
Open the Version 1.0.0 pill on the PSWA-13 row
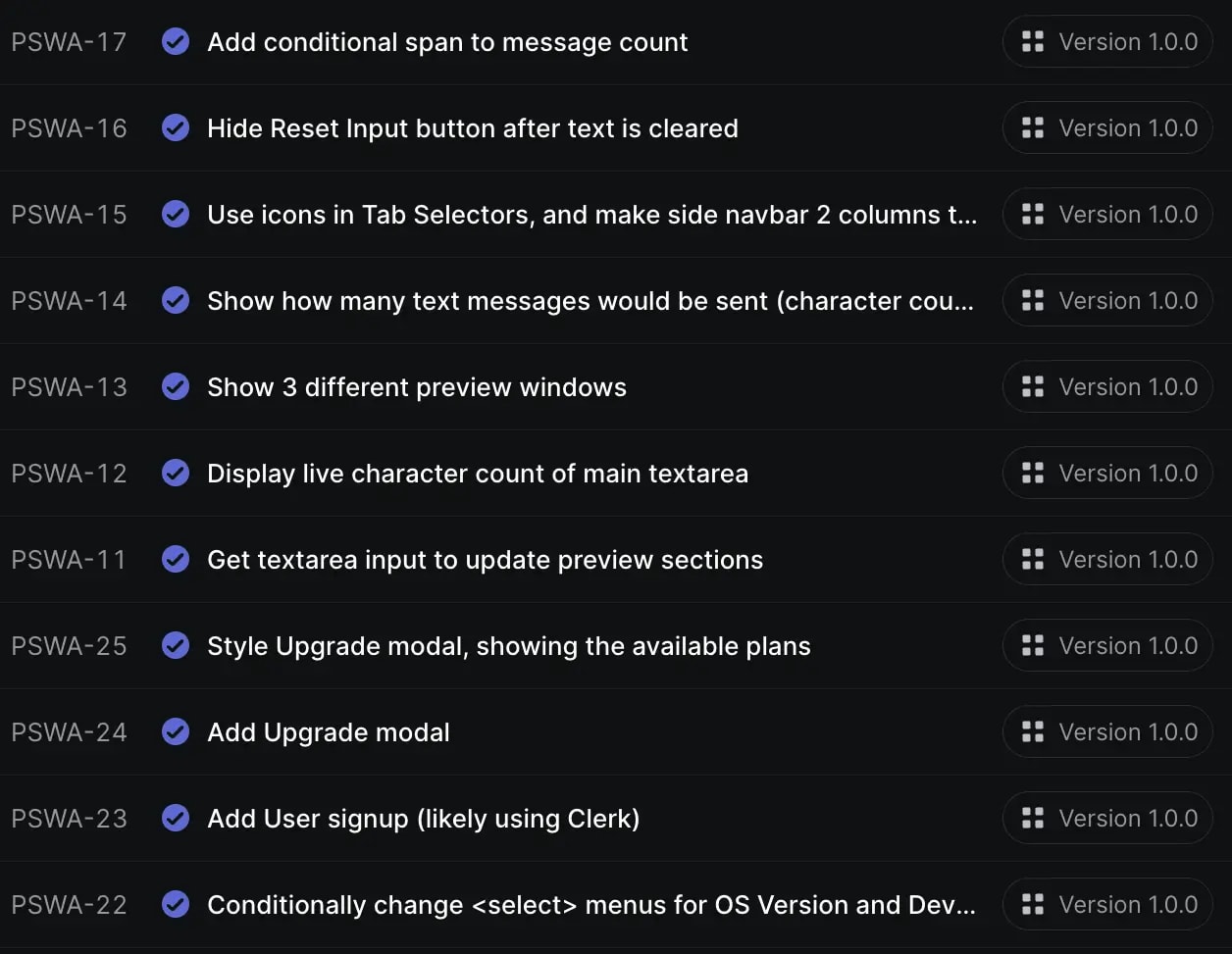click(x=1107, y=387)
